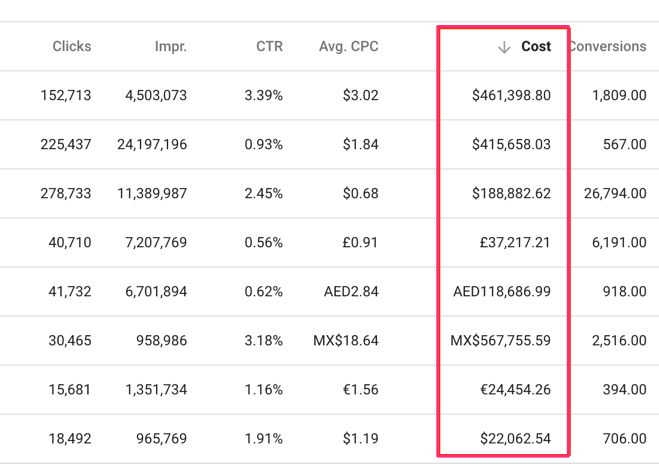The height and width of the screenshot is (464, 659).
Task: Sort by the Clicks column header
Action: click(72, 47)
